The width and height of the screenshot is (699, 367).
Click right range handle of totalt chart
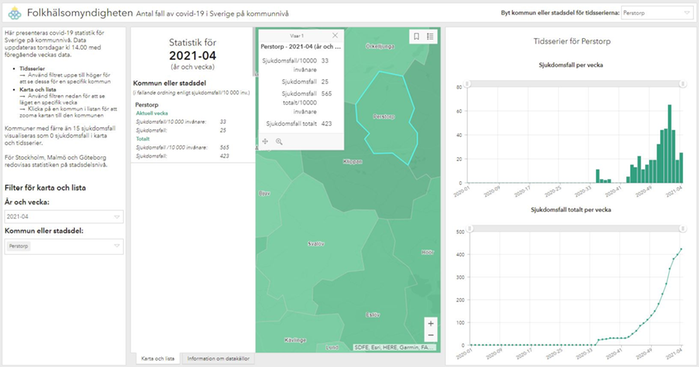click(x=682, y=229)
